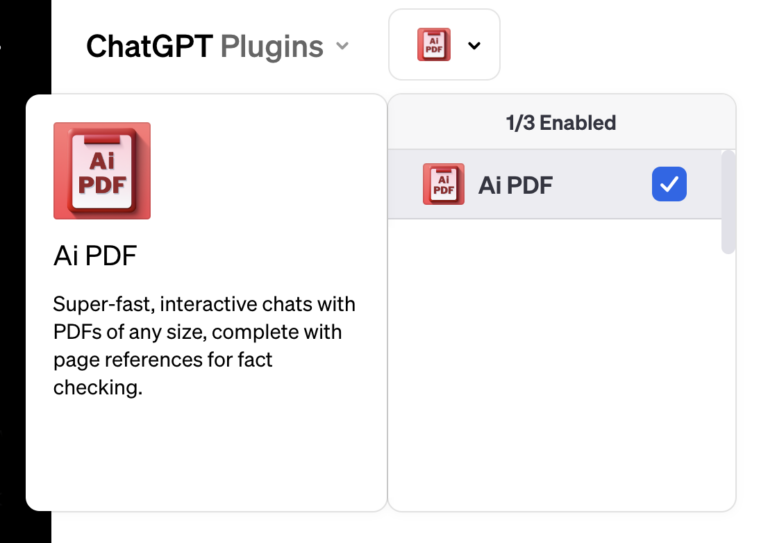Click the 1/3 Enabled header
Screen dimensions: 768x543
(560, 123)
